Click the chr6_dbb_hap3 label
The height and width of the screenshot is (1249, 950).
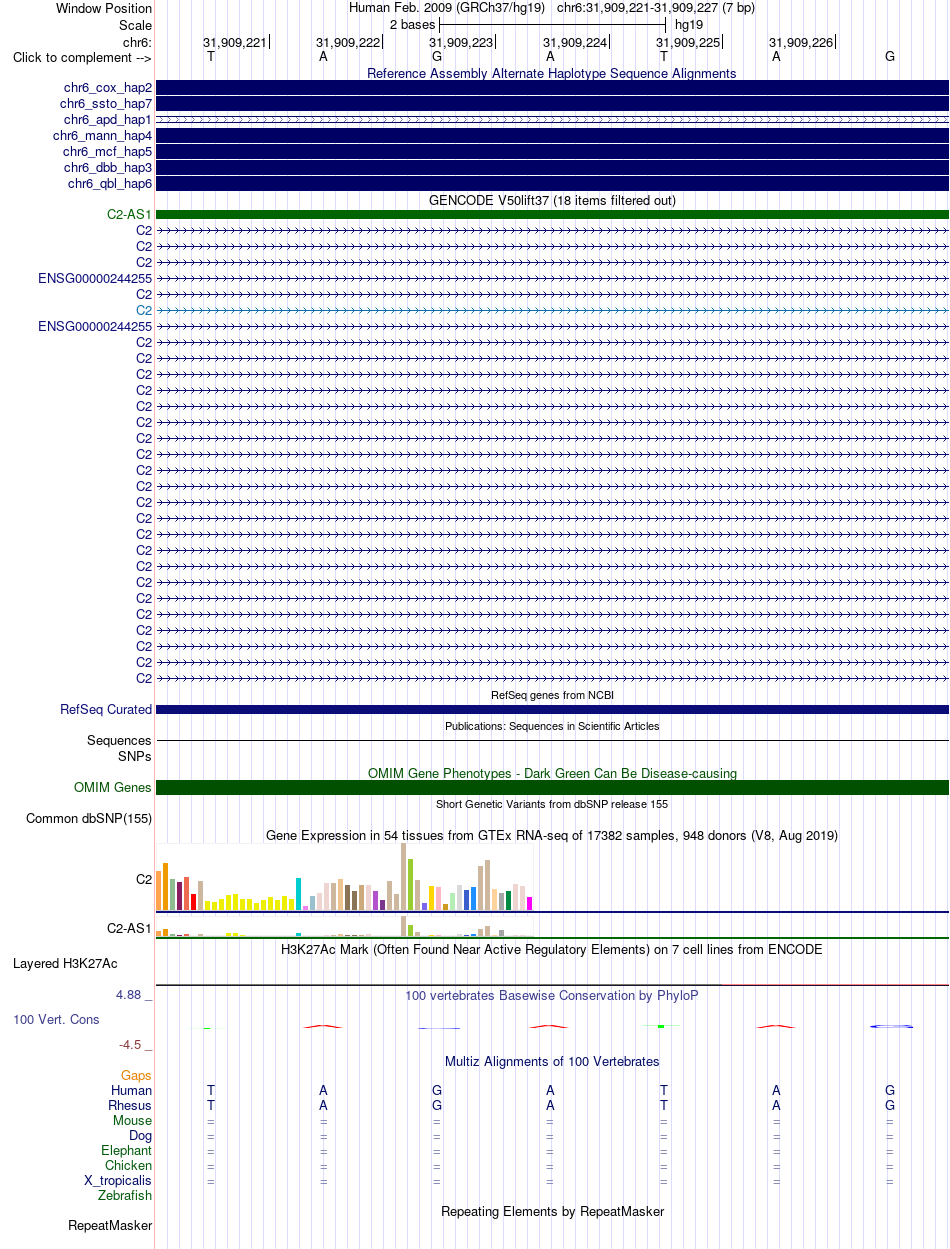click(108, 168)
